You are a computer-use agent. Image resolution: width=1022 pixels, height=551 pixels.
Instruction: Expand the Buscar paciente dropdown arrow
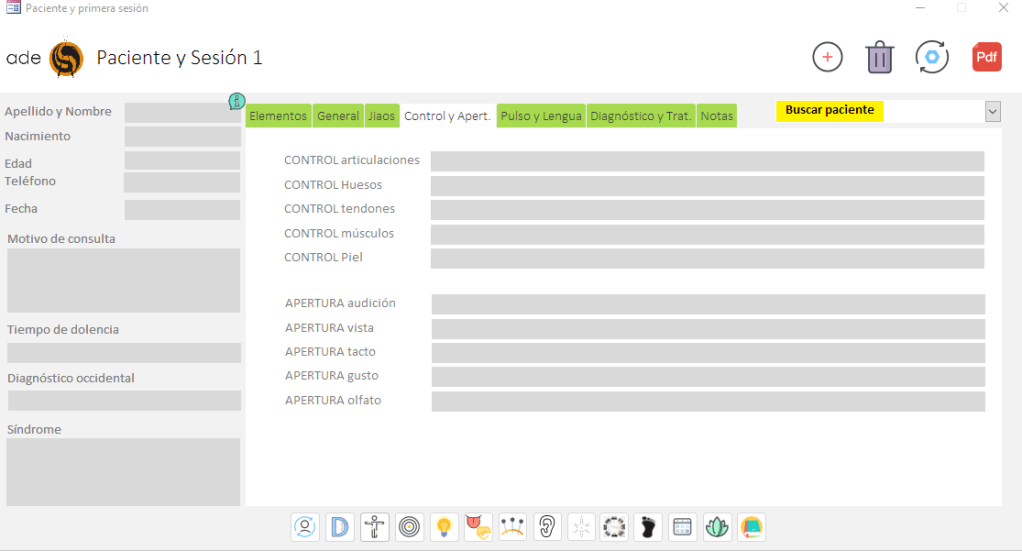992,111
